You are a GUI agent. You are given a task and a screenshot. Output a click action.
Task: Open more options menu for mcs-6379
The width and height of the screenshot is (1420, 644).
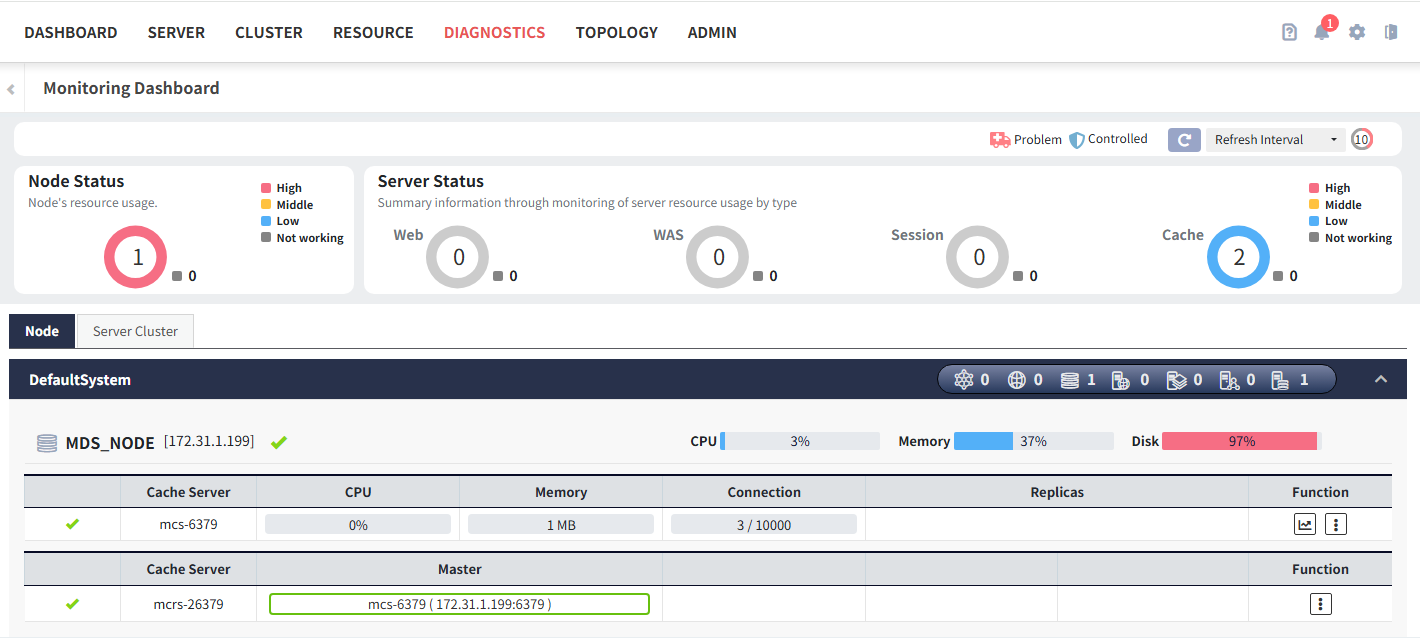(1335, 523)
